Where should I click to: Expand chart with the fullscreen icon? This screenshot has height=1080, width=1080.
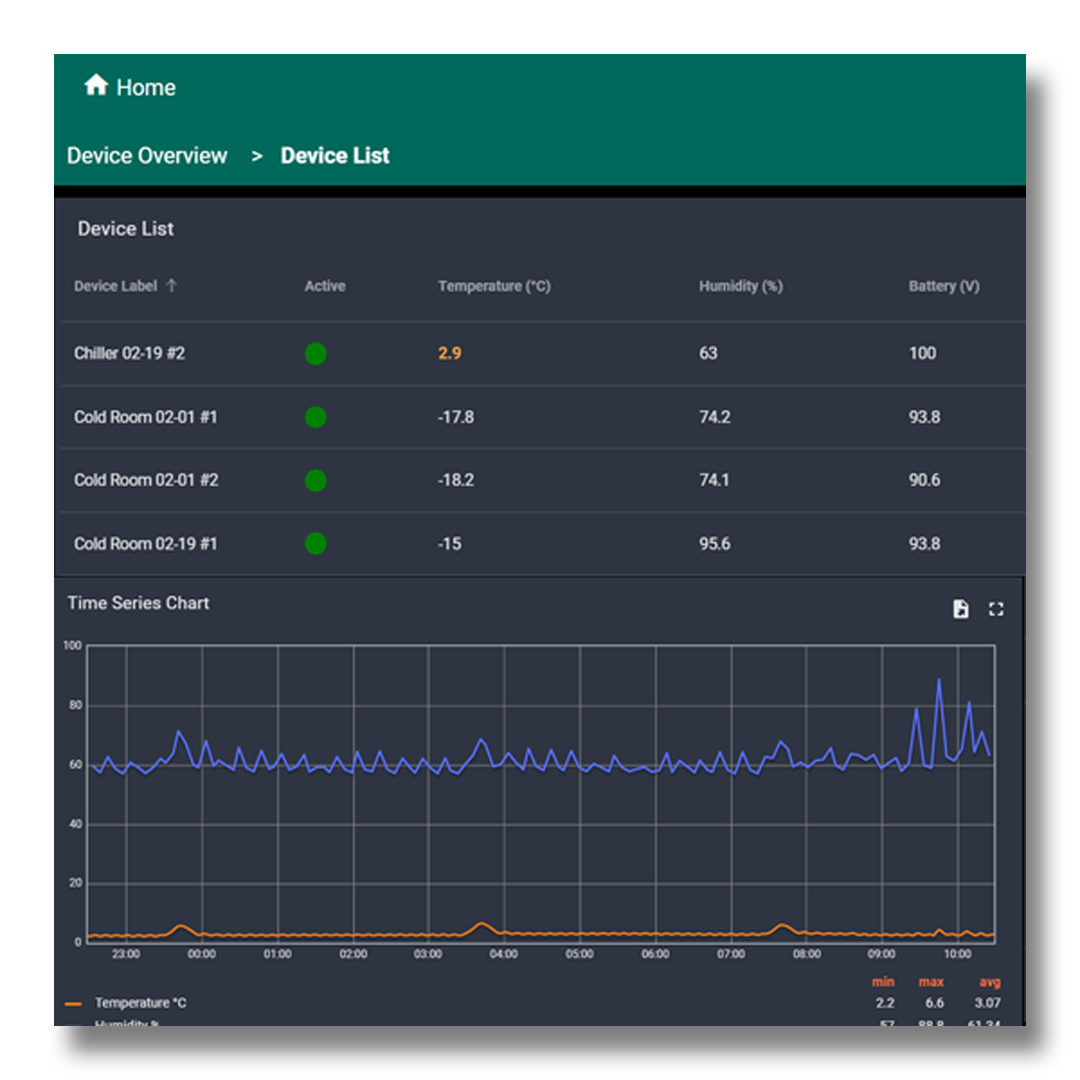click(996, 609)
